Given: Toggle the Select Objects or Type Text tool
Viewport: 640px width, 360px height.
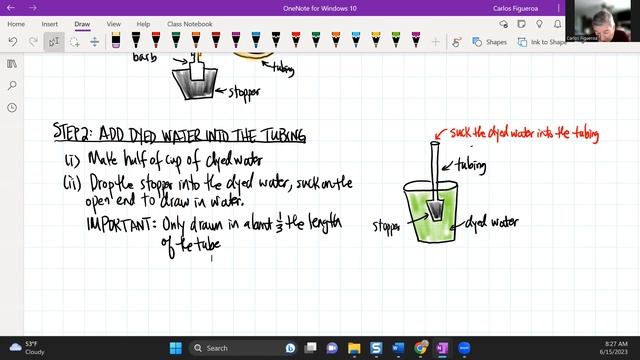Looking at the screenshot, I should point(54,42).
